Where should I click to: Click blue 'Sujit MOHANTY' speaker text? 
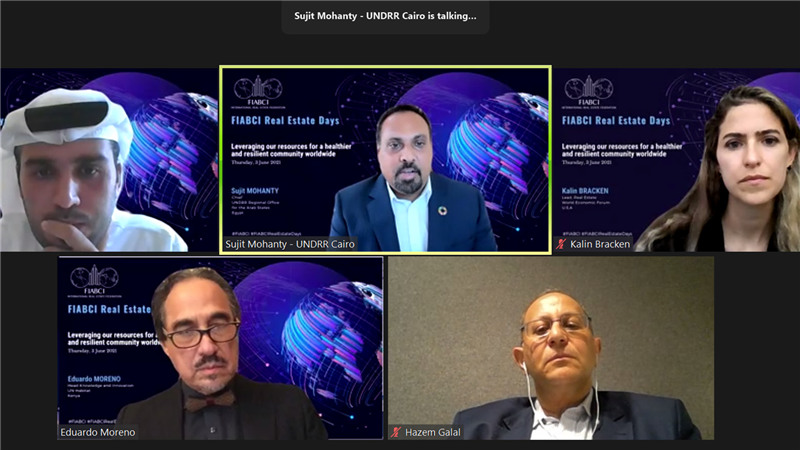[x=255, y=191]
